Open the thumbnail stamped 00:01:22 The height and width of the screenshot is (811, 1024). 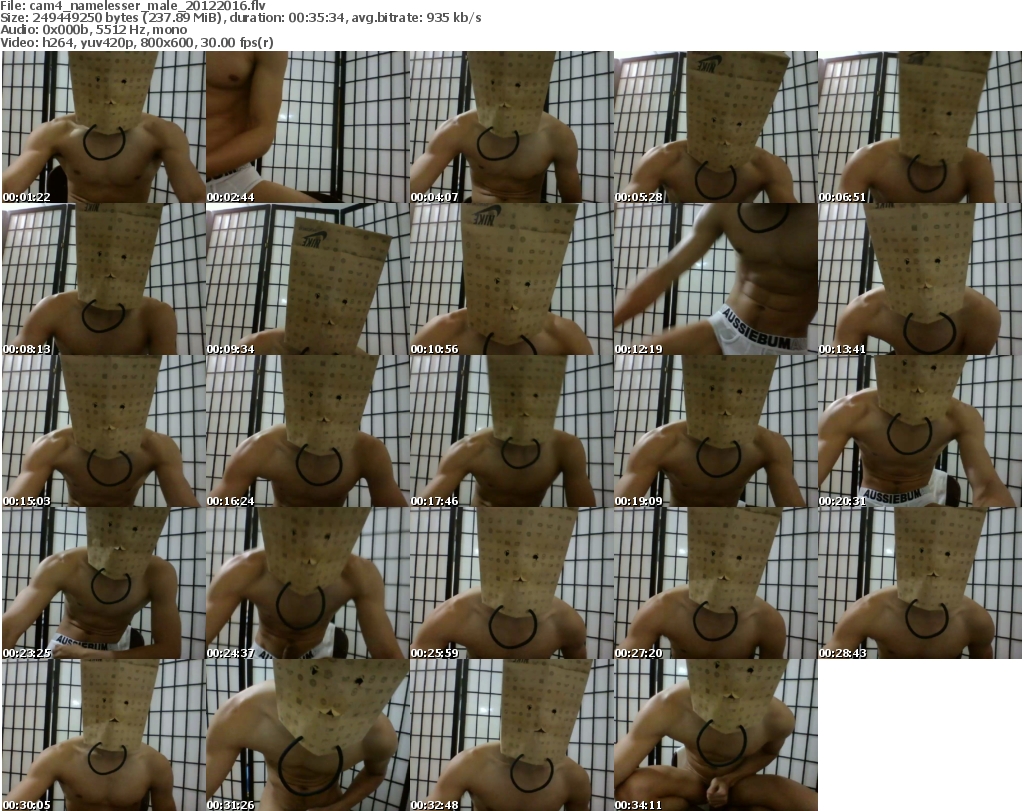[x=104, y=127]
